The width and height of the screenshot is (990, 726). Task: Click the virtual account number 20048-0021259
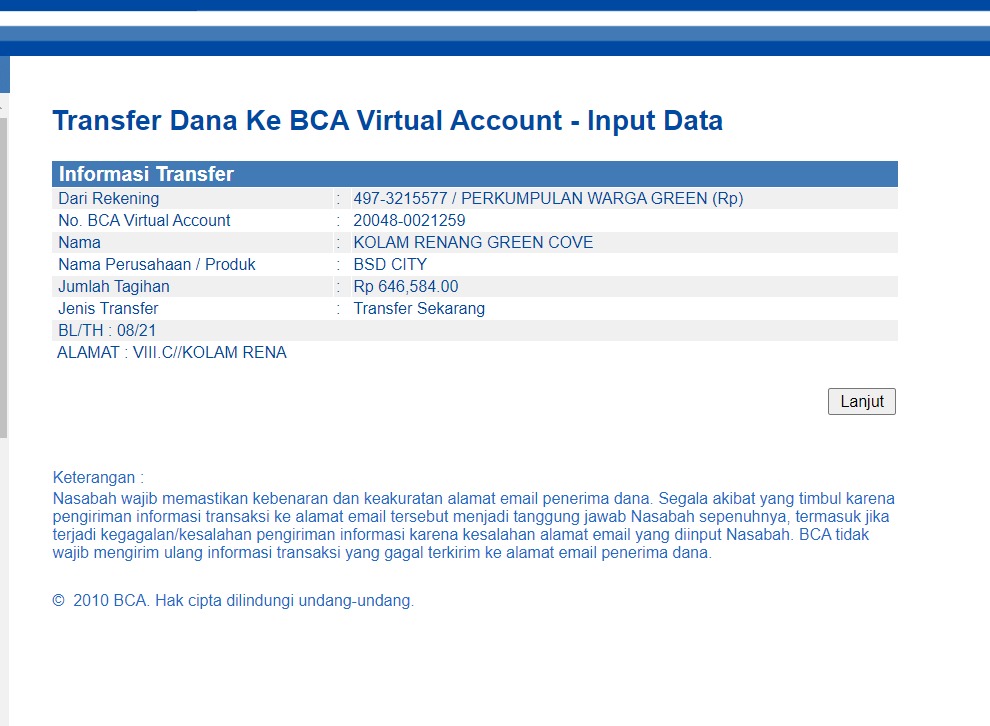pos(409,220)
